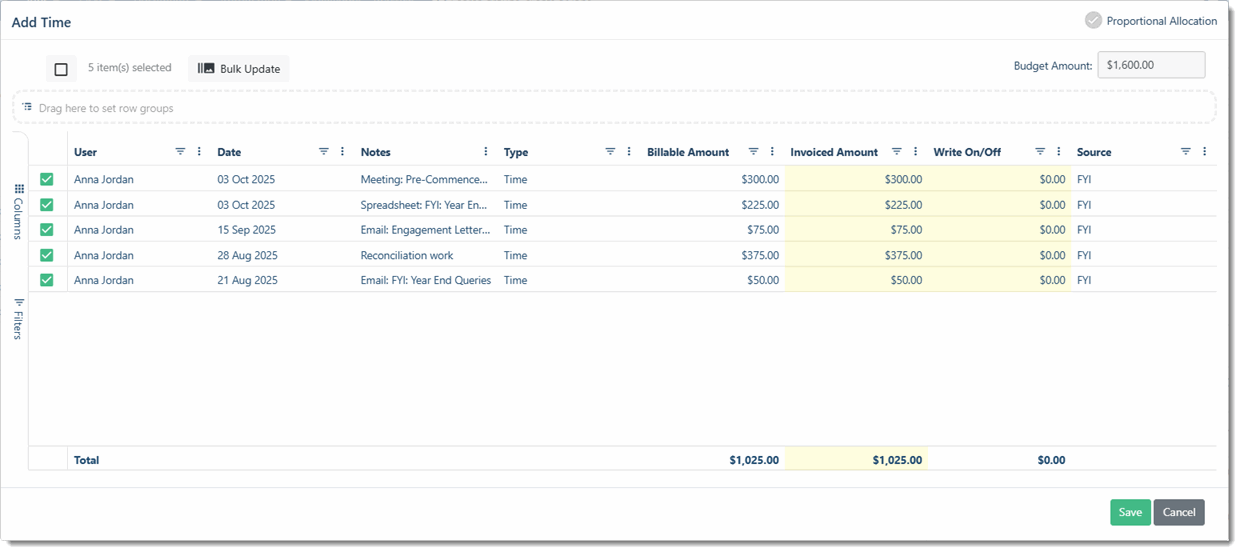The height and width of the screenshot is (548, 1236).
Task: Open the Filters side panel tab
Action: 18,319
